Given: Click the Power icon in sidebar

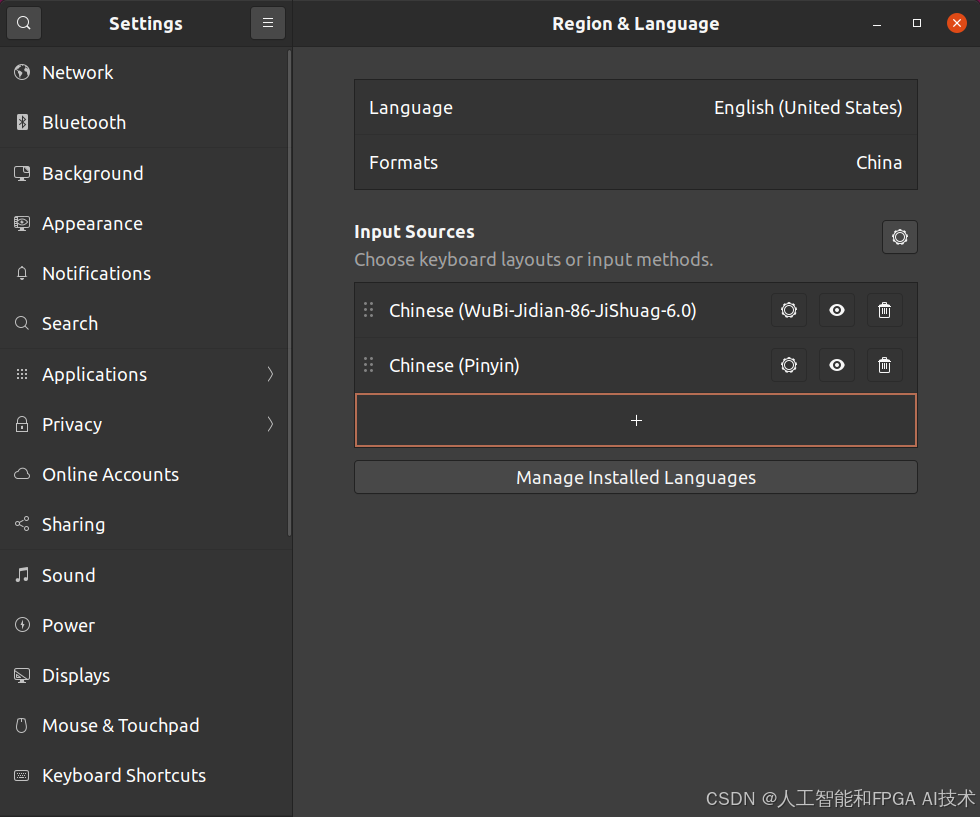Looking at the screenshot, I should pyautogui.click(x=22, y=624).
